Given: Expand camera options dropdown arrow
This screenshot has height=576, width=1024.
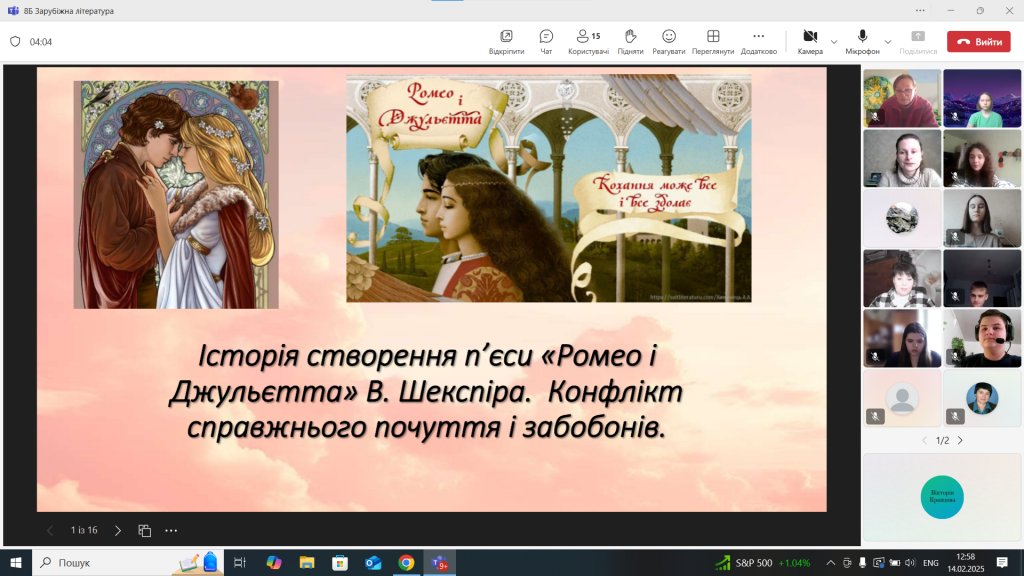Looking at the screenshot, I should click(x=834, y=42).
